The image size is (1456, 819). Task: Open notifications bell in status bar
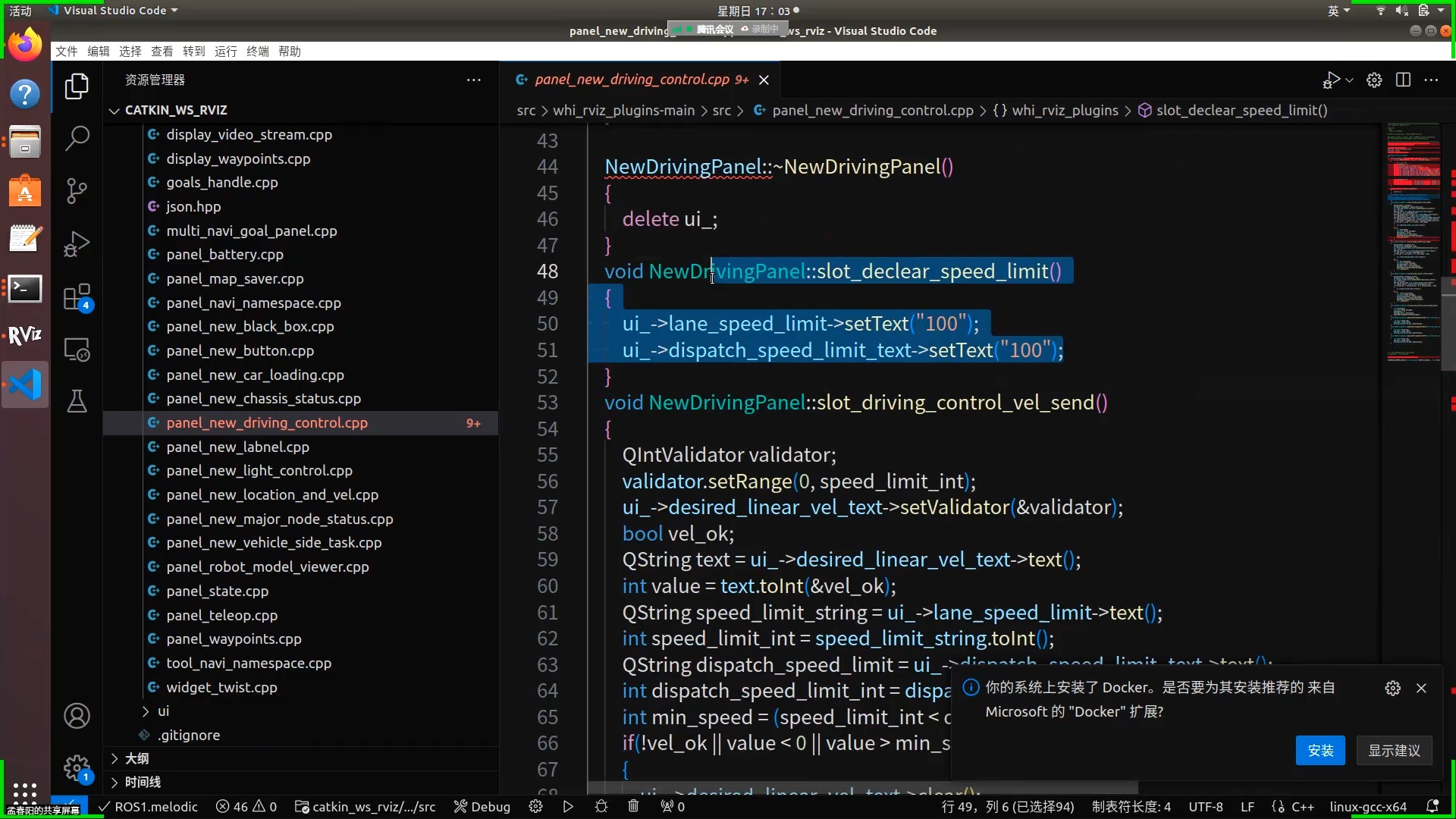click(1432, 807)
